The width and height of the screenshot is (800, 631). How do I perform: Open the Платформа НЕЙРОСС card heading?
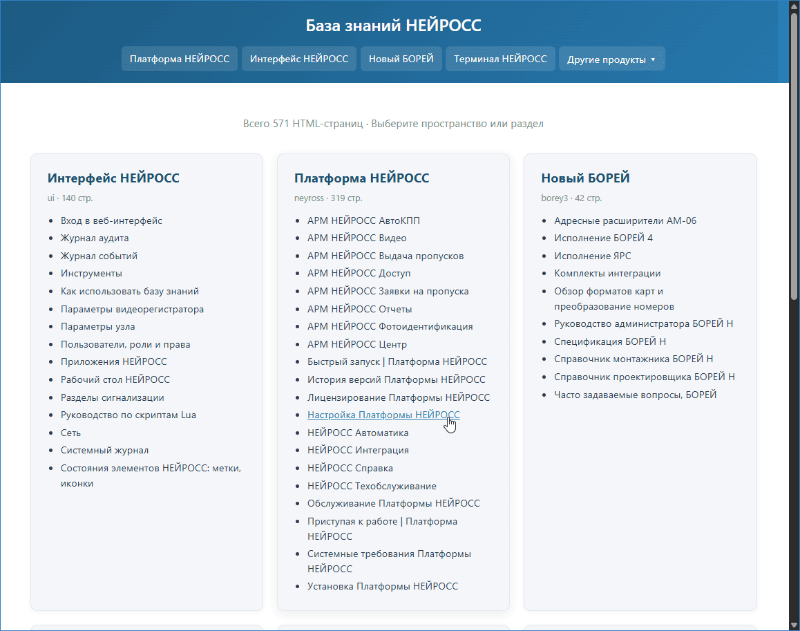coord(362,178)
